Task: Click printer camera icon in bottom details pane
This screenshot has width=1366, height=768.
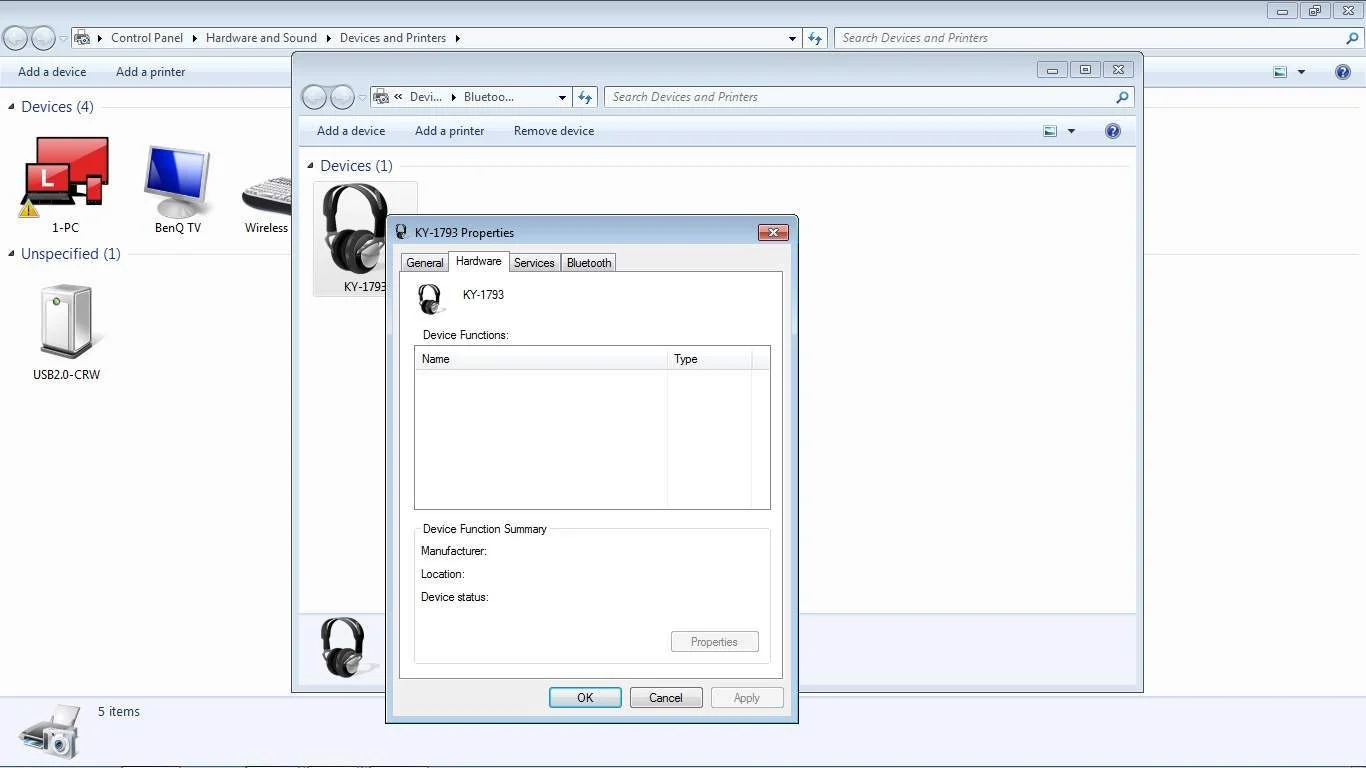Action: [49, 731]
